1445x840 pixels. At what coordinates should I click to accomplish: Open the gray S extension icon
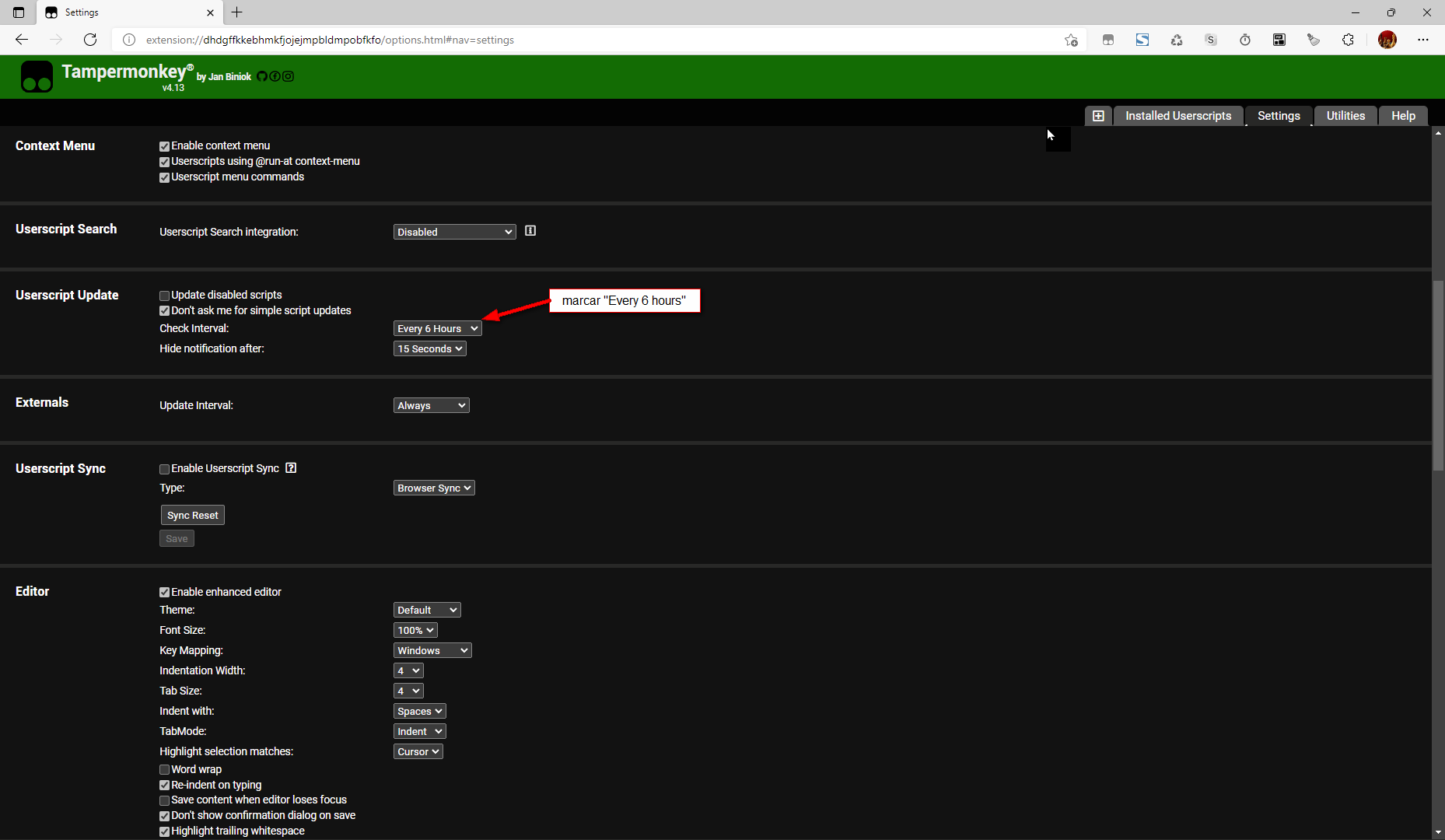tap(1211, 40)
